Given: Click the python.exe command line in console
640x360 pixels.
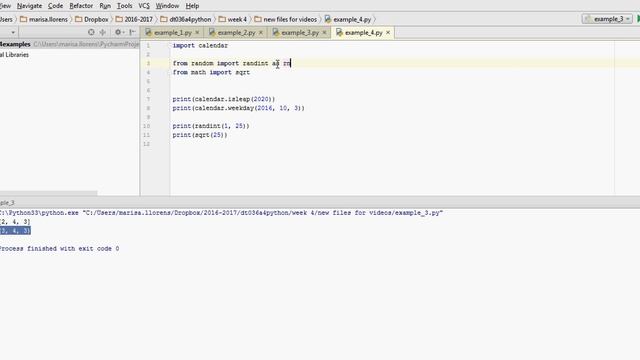Looking at the screenshot, I should coord(221,213).
